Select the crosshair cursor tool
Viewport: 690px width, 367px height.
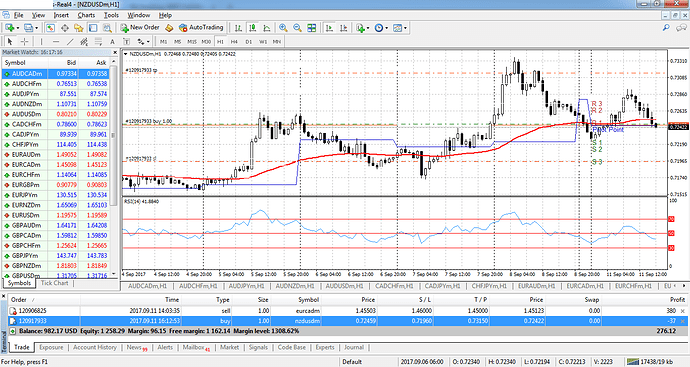click(25, 41)
